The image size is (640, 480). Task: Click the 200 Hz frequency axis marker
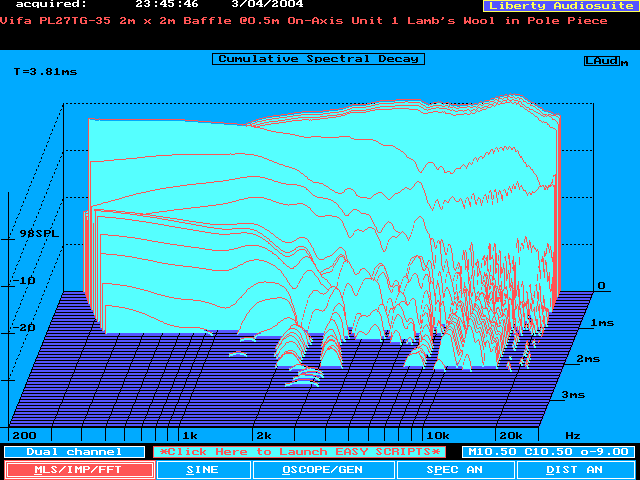tap(23, 436)
